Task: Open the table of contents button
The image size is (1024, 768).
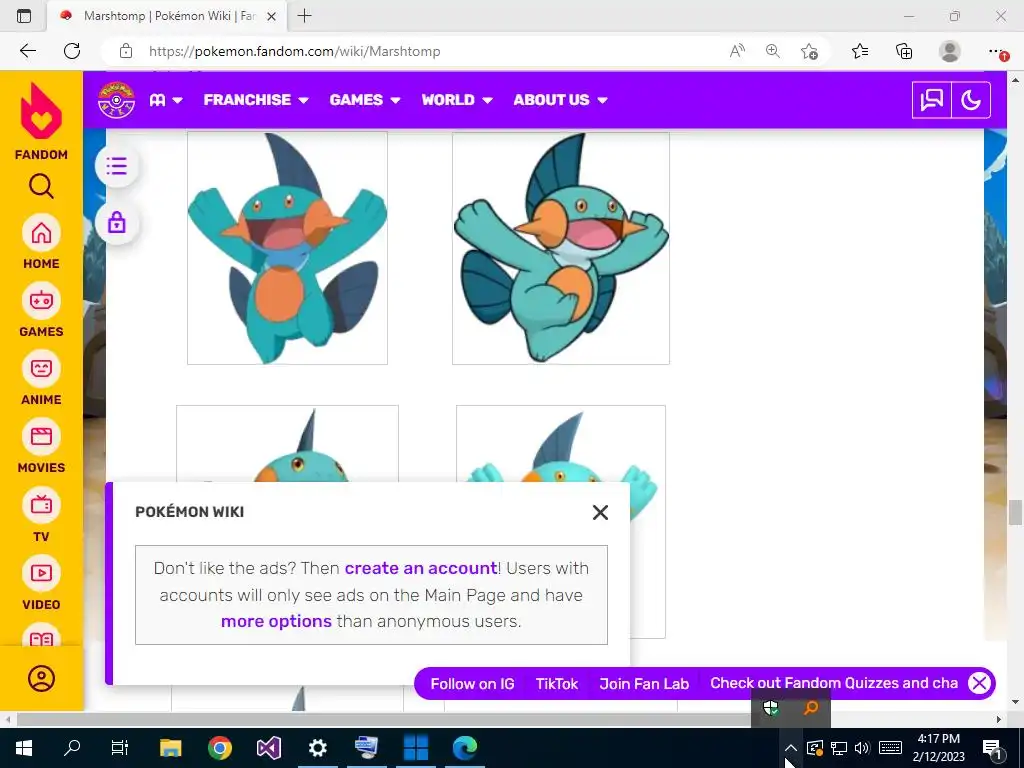Action: click(x=116, y=166)
